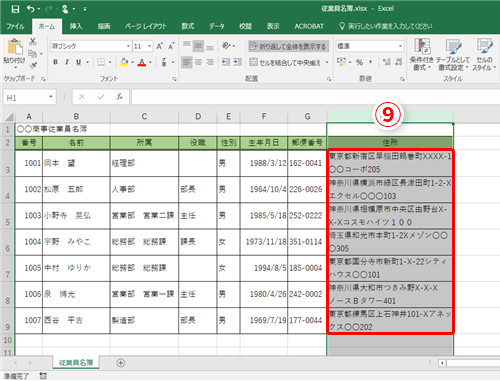
Task: Align text right
Action: point(210,62)
